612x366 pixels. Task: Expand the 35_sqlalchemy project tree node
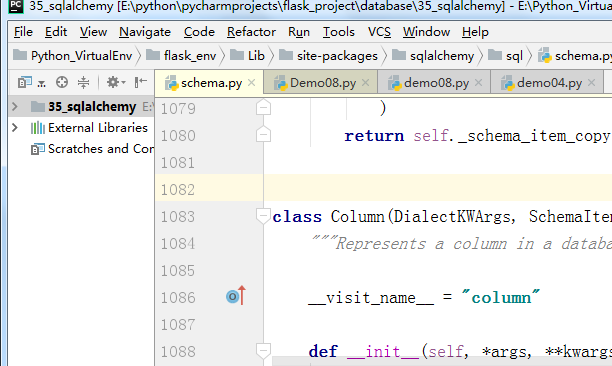pos(15,106)
